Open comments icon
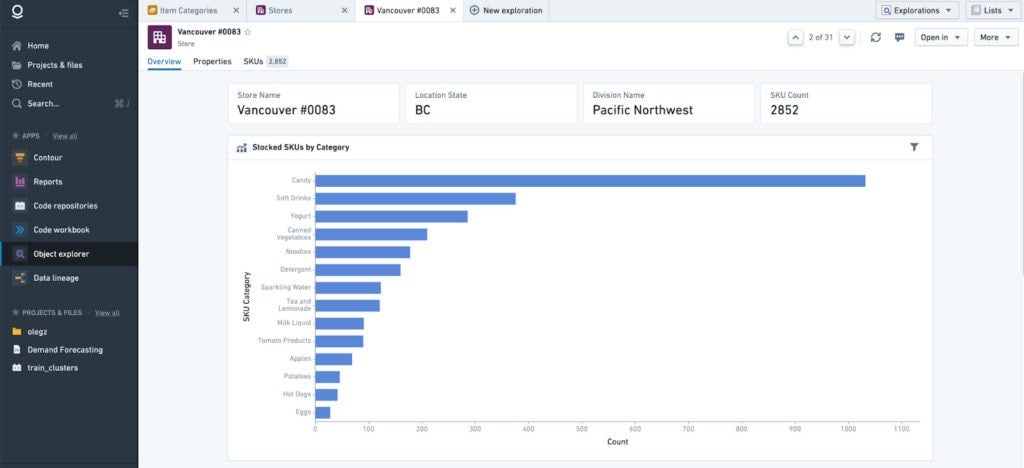 click(x=899, y=37)
